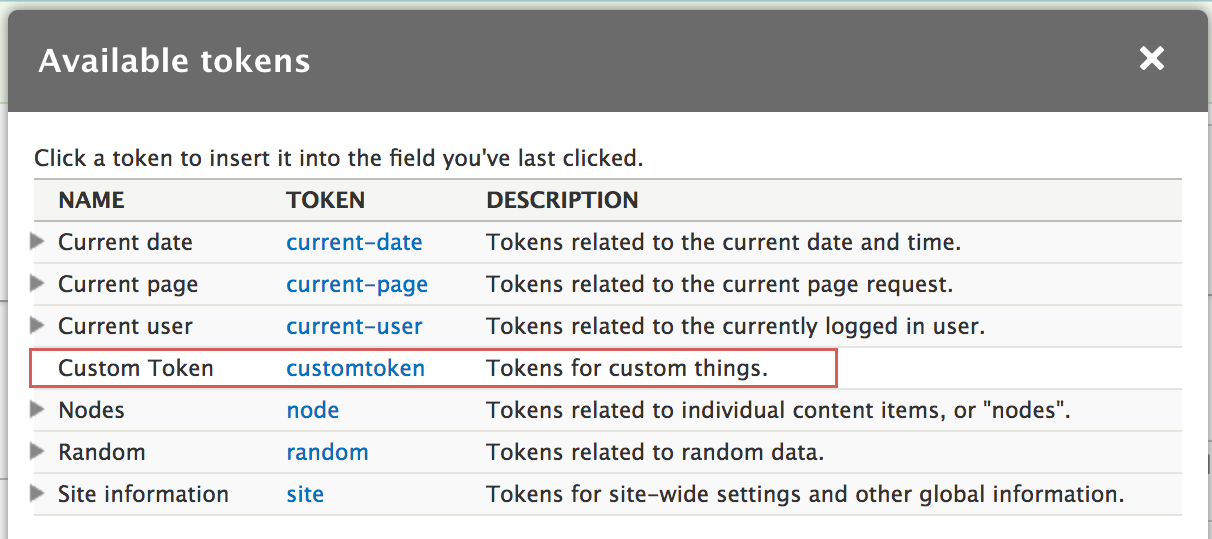Insert the site token
This screenshot has height=539, width=1212.
[x=305, y=494]
